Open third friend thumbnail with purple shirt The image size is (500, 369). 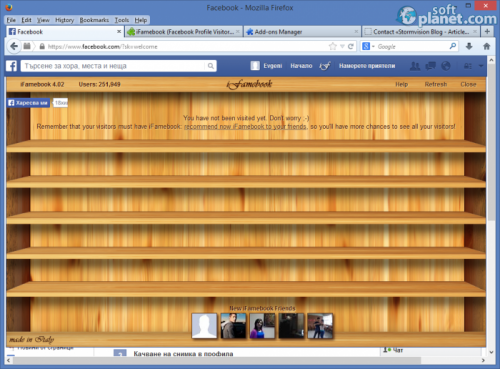262,326
